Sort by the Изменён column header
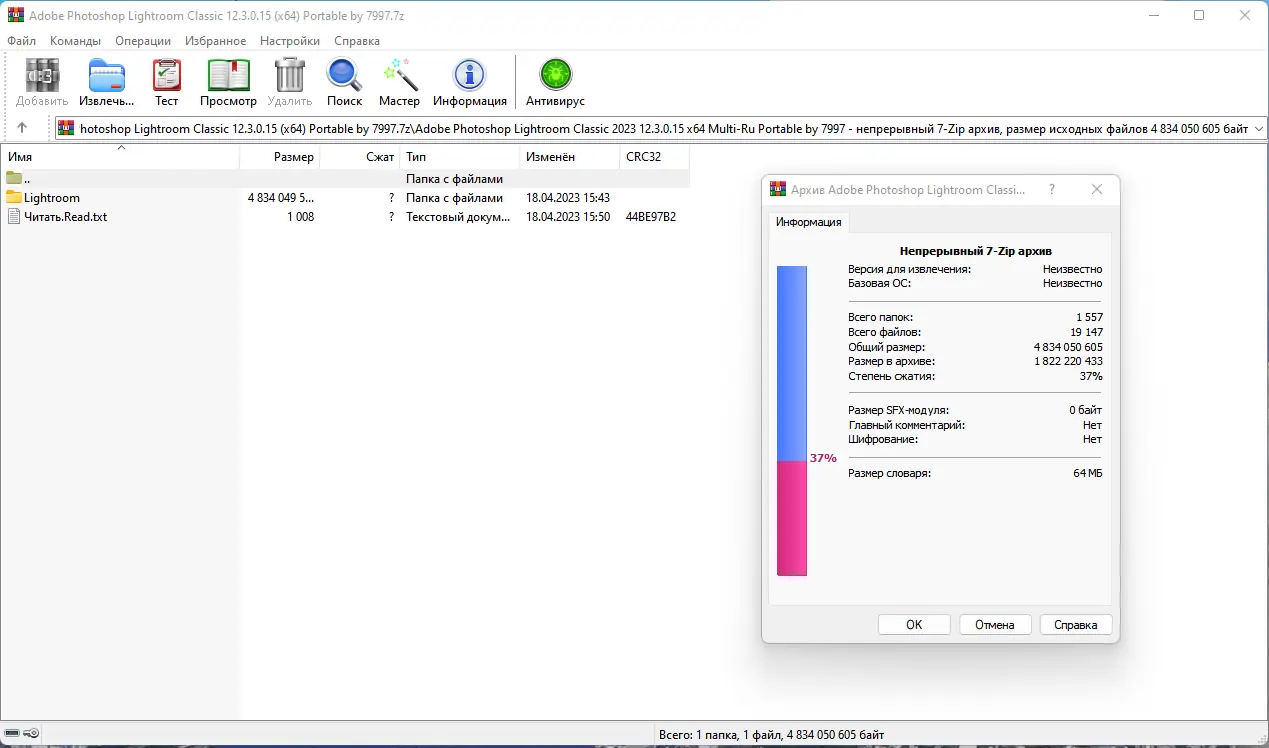The height and width of the screenshot is (748, 1269). [x=570, y=157]
